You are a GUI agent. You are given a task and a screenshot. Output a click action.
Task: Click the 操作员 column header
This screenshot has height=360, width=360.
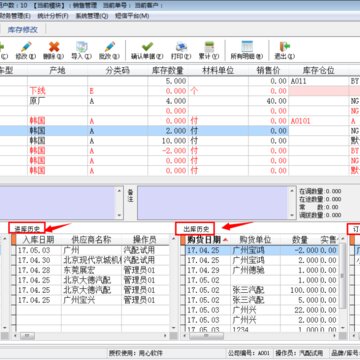tap(145, 240)
